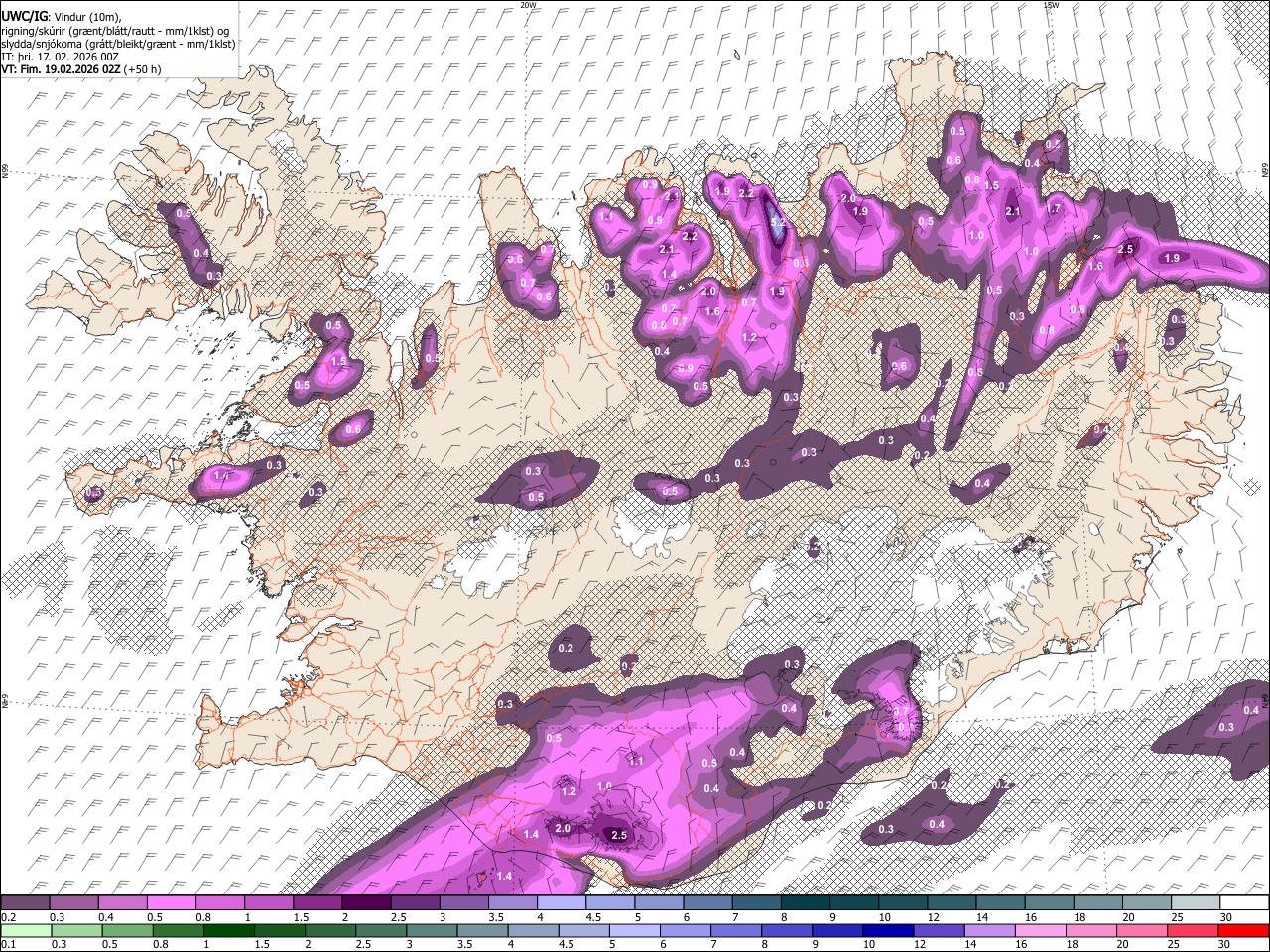Click the 'rigning/skúrir' description line
Image resolution: width=1270 pixels, height=952 pixels.
tap(117, 31)
